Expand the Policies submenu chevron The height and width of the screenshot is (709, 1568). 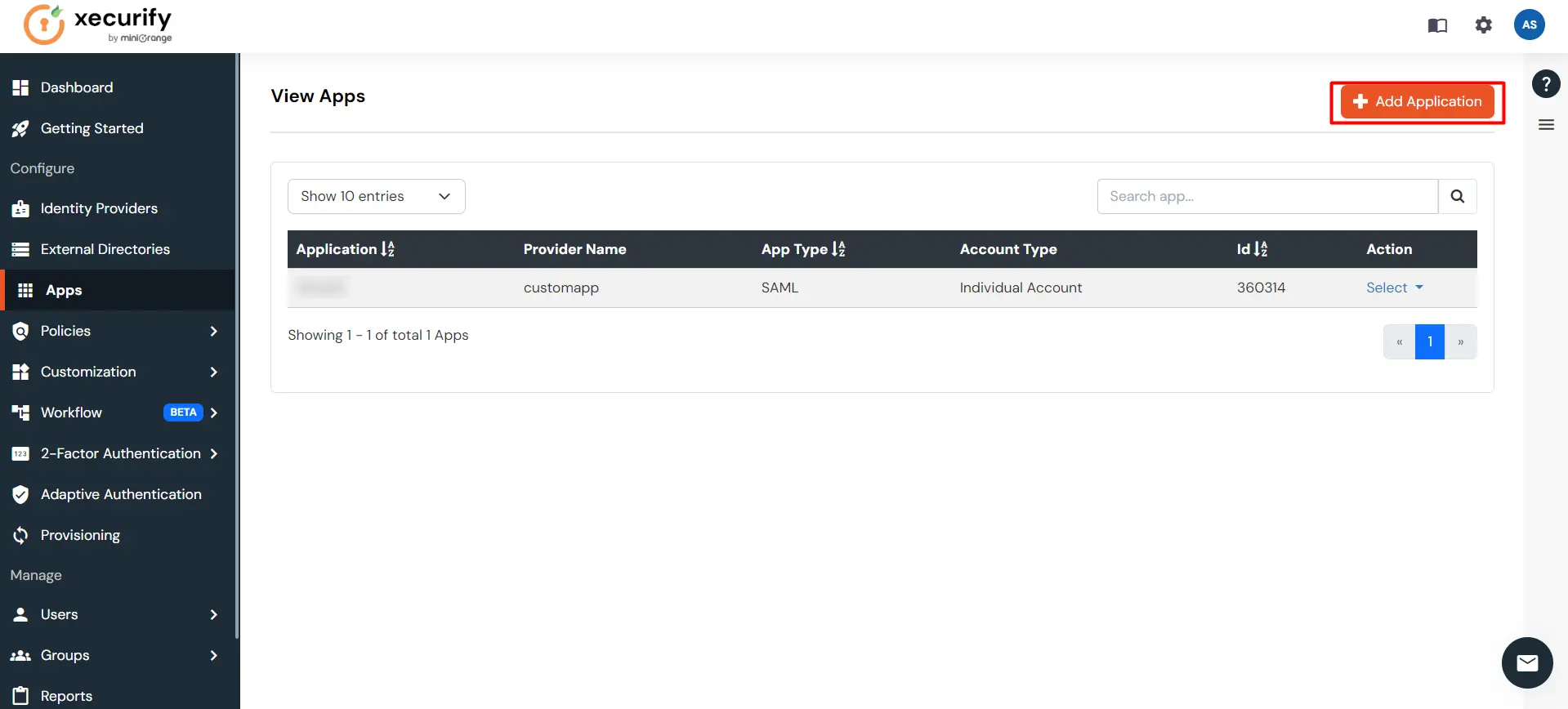213,331
